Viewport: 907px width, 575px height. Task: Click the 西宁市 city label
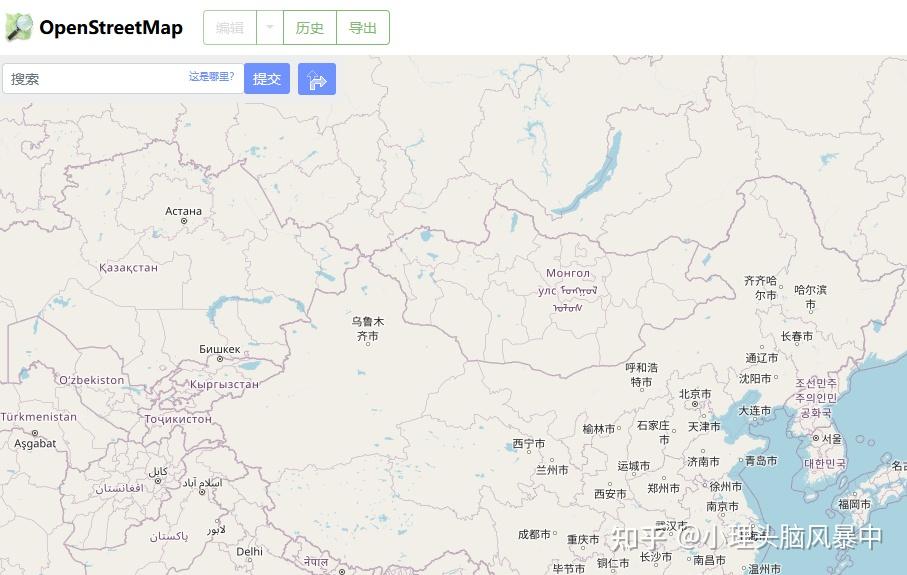pyautogui.click(x=529, y=444)
